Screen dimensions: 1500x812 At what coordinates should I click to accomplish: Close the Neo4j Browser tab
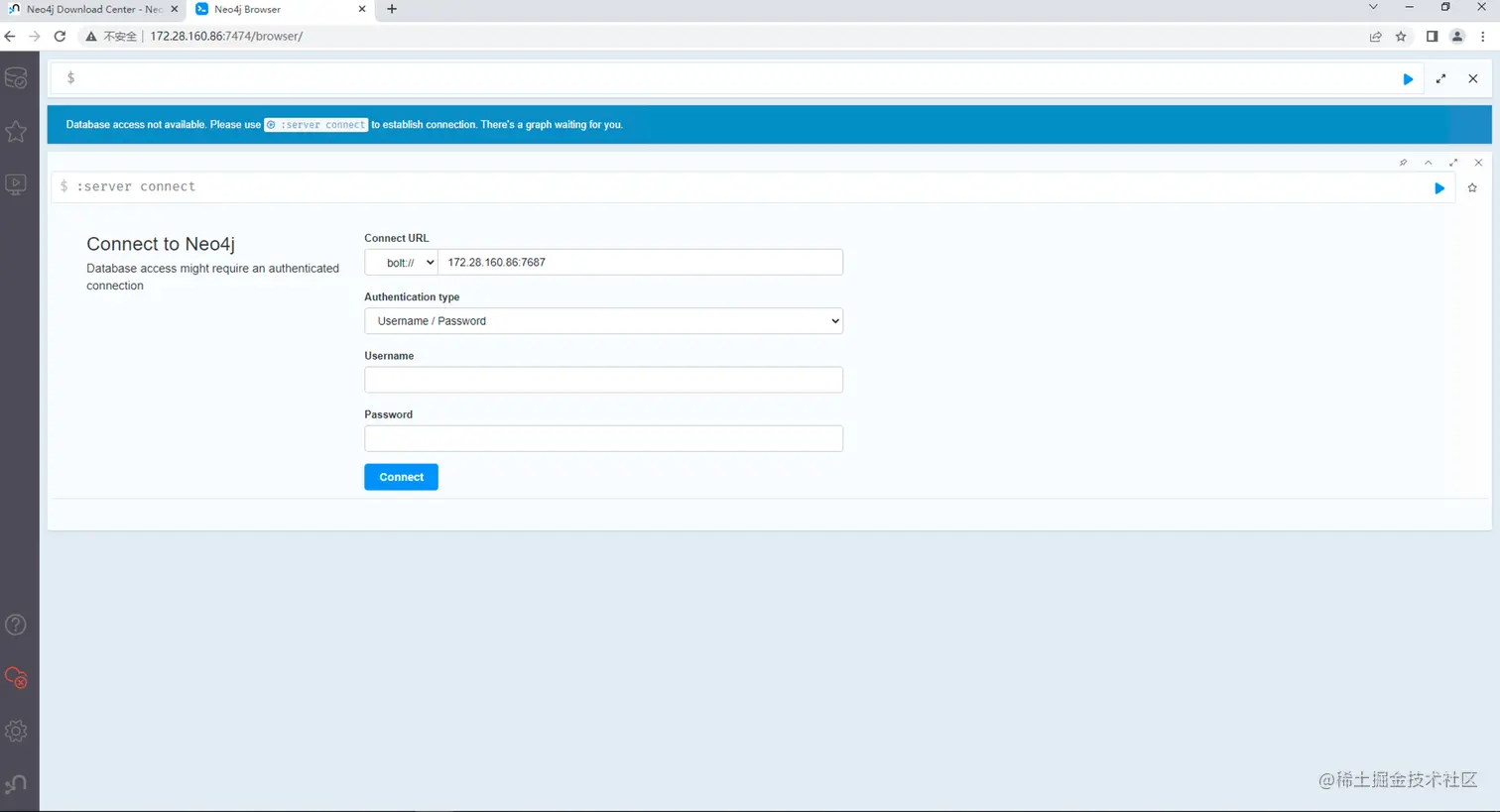(361, 9)
